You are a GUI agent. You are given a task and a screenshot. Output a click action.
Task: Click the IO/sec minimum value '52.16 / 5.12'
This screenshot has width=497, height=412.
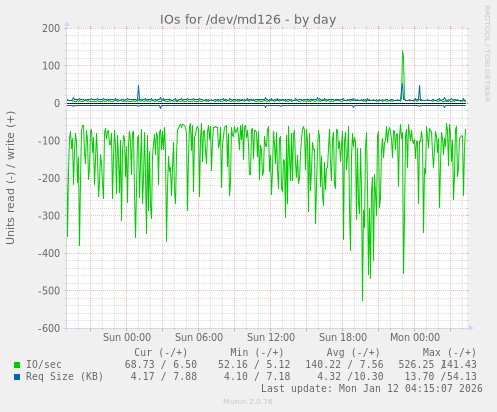point(254,365)
